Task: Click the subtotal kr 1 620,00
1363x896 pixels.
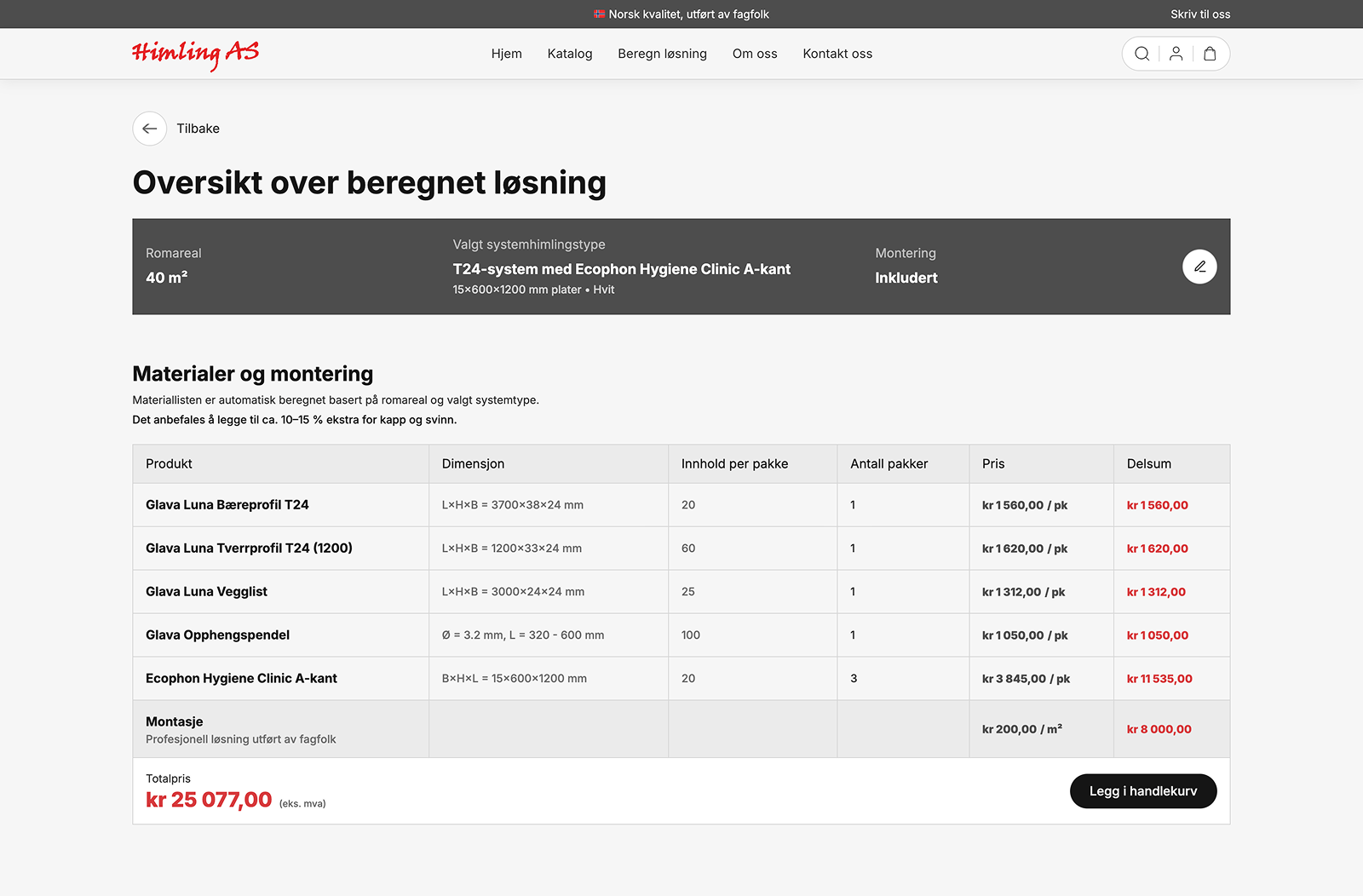Action: pyautogui.click(x=1158, y=549)
